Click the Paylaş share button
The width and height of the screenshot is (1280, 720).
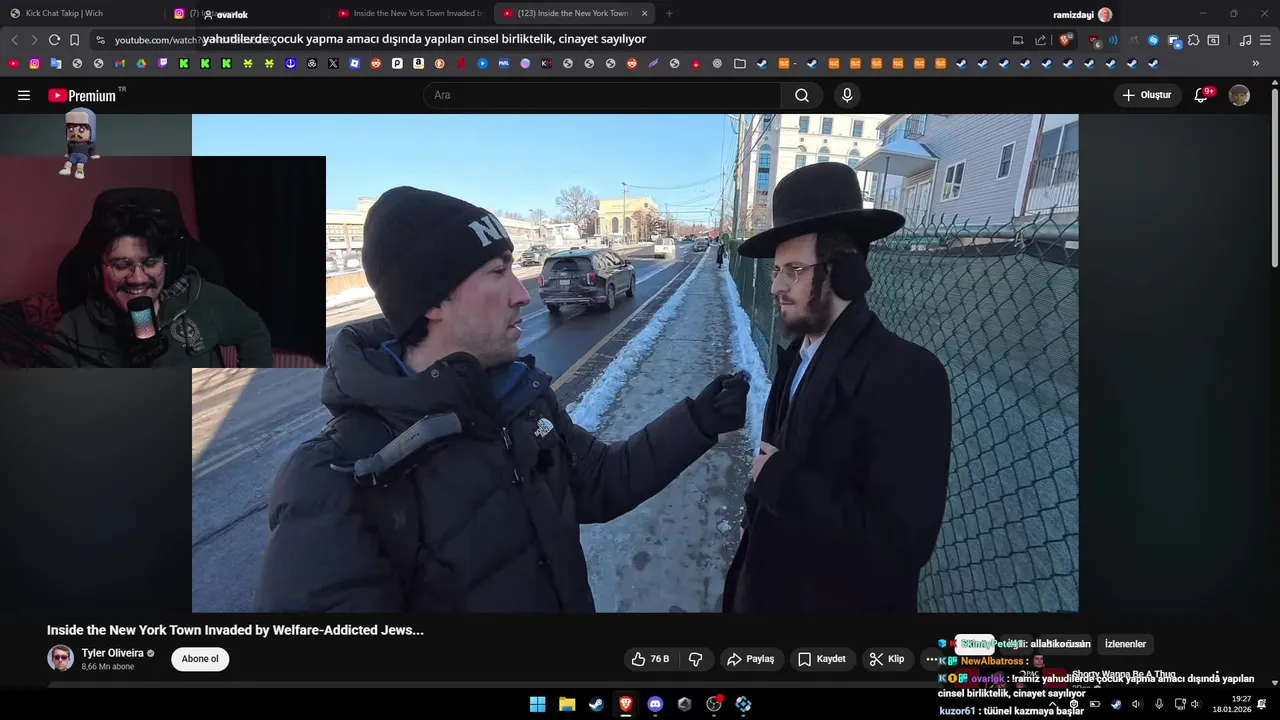pyautogui.click(x=750, y=659)
